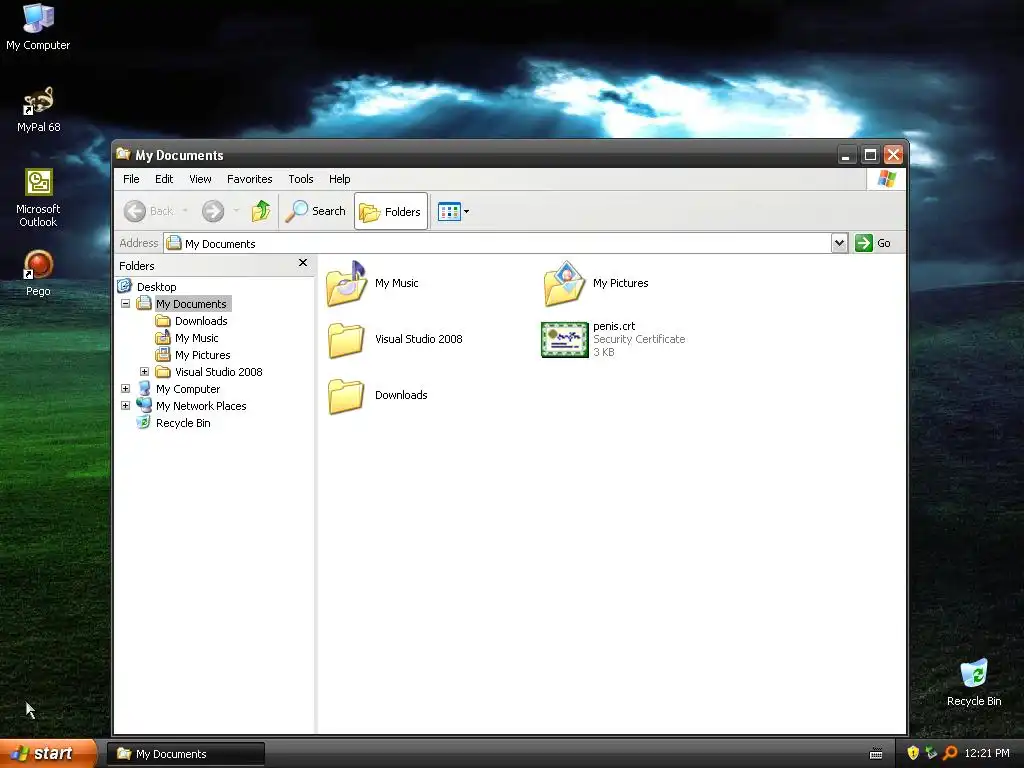Select Downloads in the folder tree
The height and width of the screenshot is (768, 1024).
(x=201, y=321)
